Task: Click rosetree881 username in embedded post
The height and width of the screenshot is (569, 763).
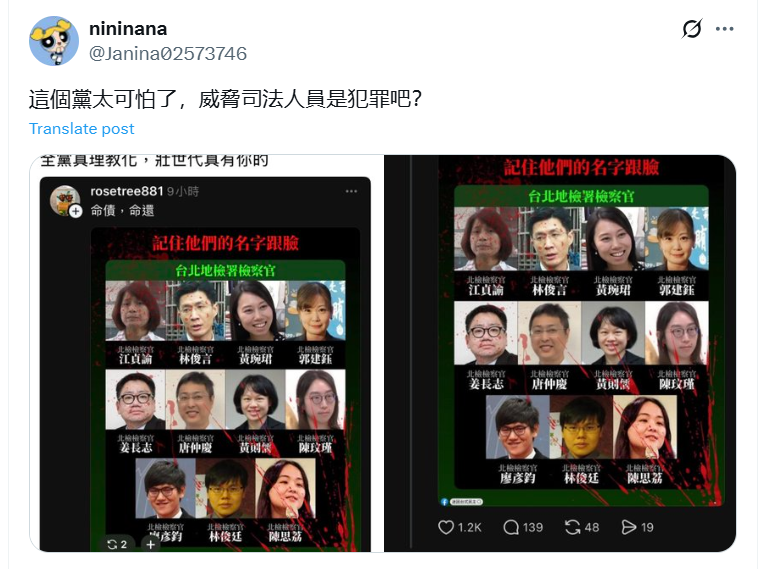Action: click(127, 191)
